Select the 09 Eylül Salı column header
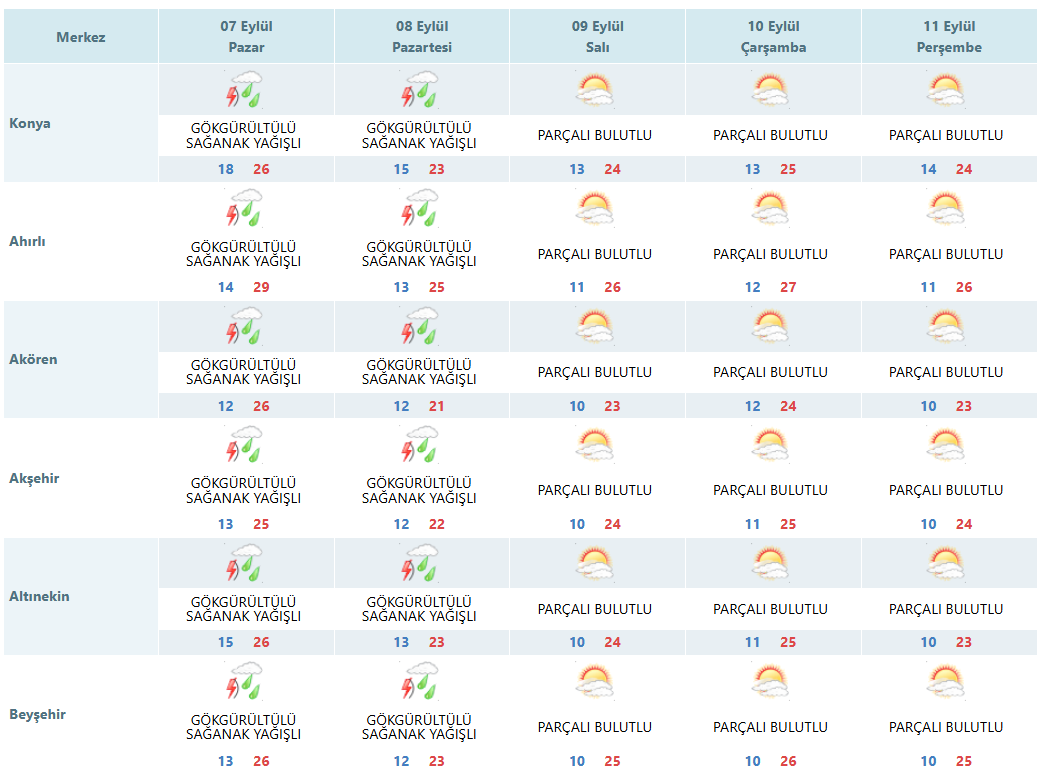 coord(597,37)
